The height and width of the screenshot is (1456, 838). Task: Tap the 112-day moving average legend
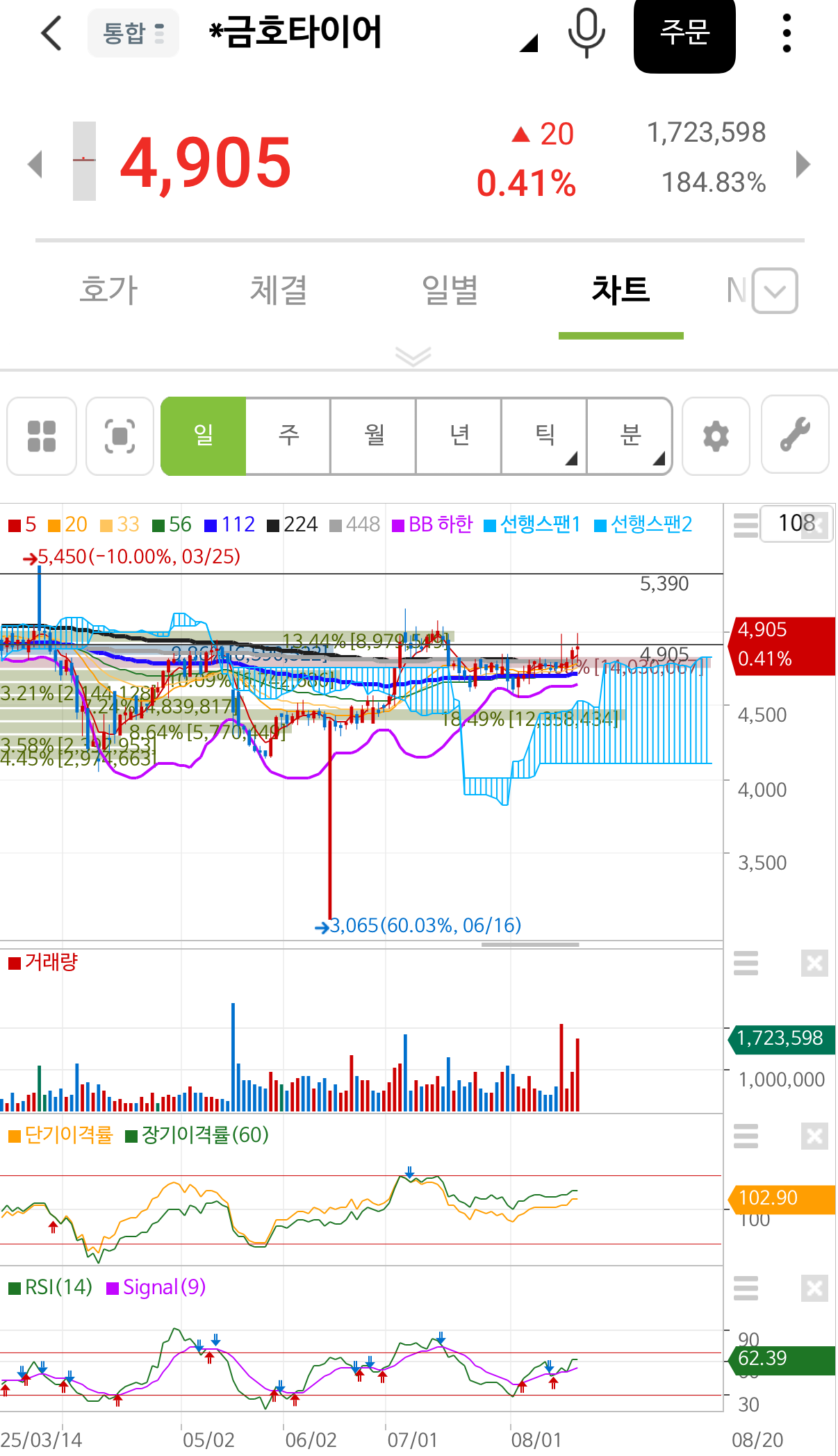click(229, 524)
